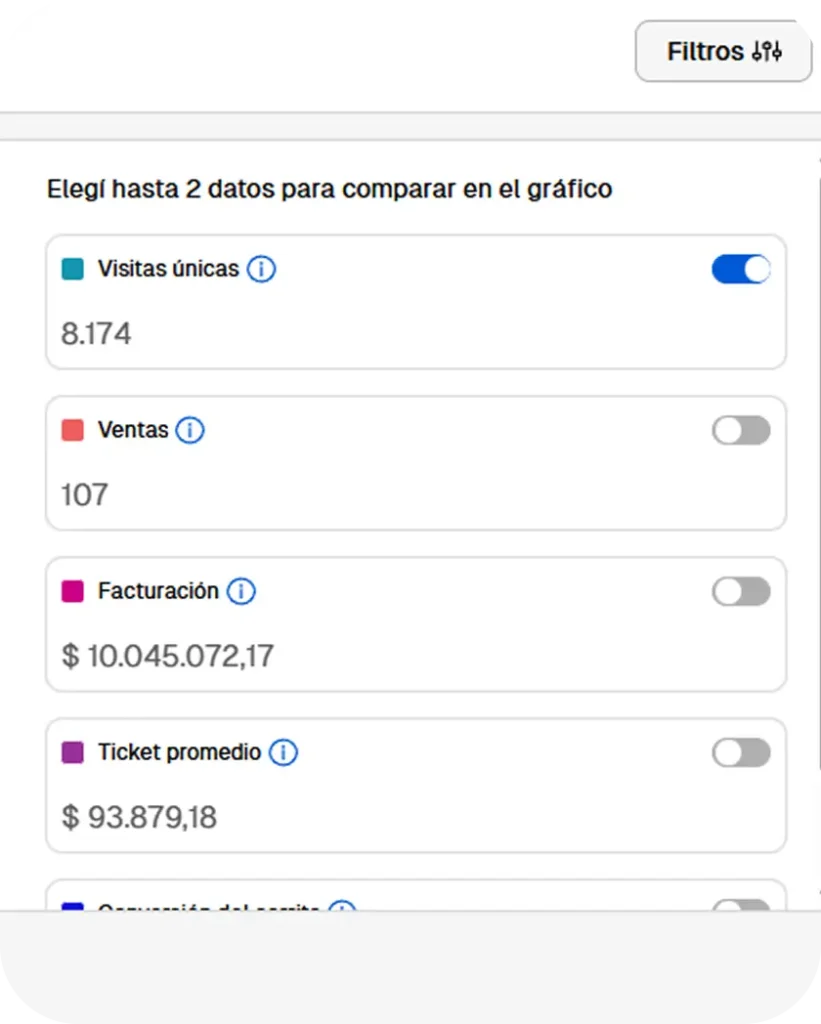Screen dimensions: 821x1024
Task: Show info tooltip for Facturación
Action: (x=241, y=591)
